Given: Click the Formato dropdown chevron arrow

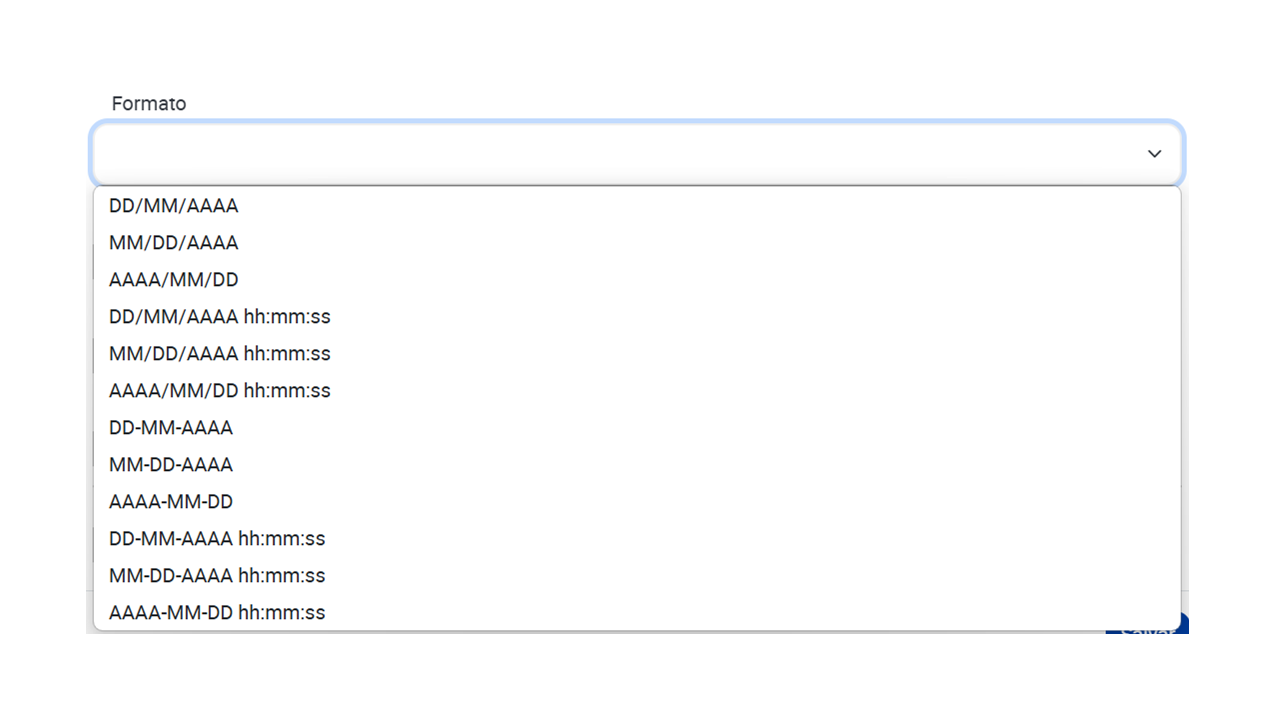Looking at the screenshot, I should pos(1154,154).
